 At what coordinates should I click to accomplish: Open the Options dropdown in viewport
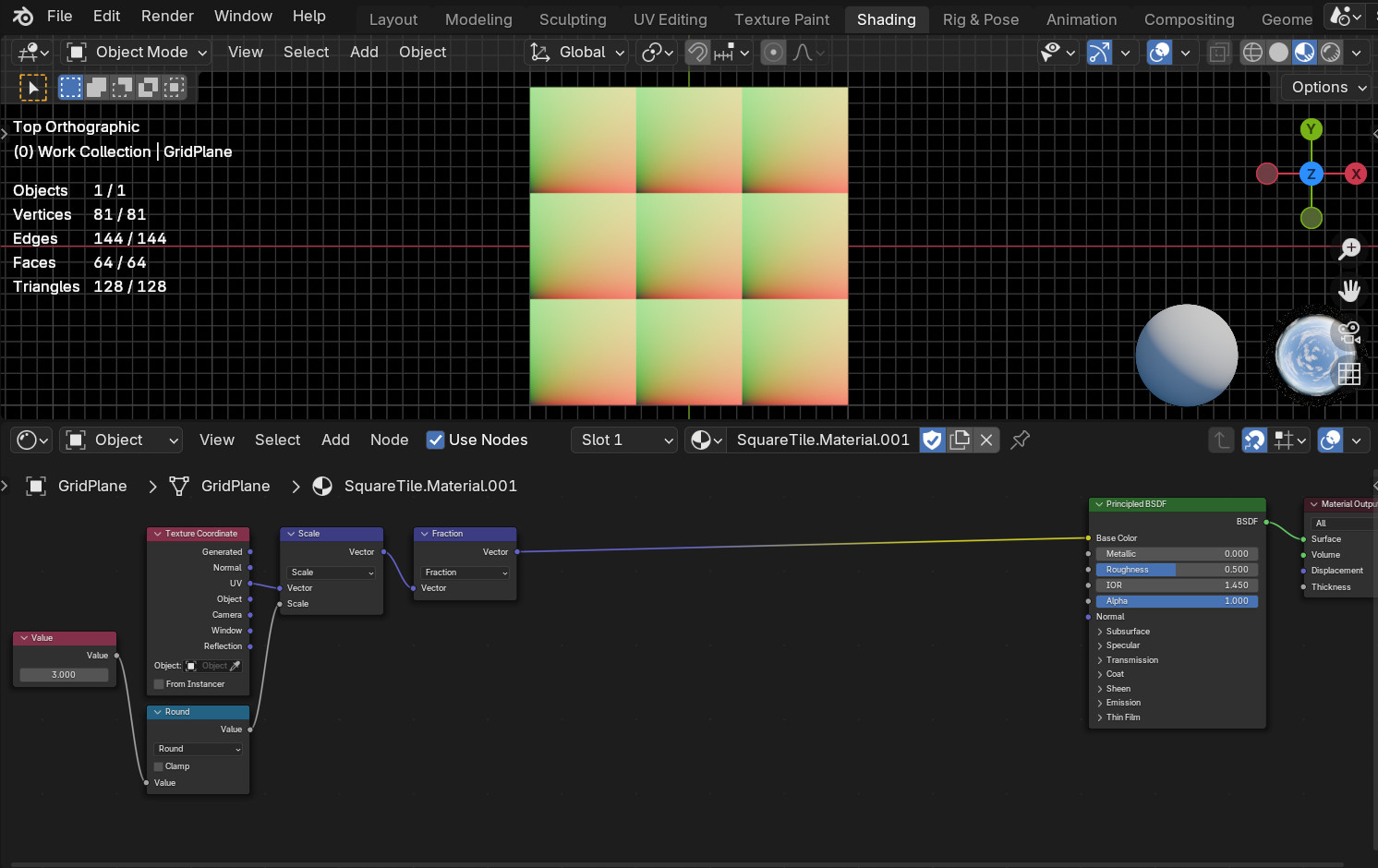tap(1328, 88)
